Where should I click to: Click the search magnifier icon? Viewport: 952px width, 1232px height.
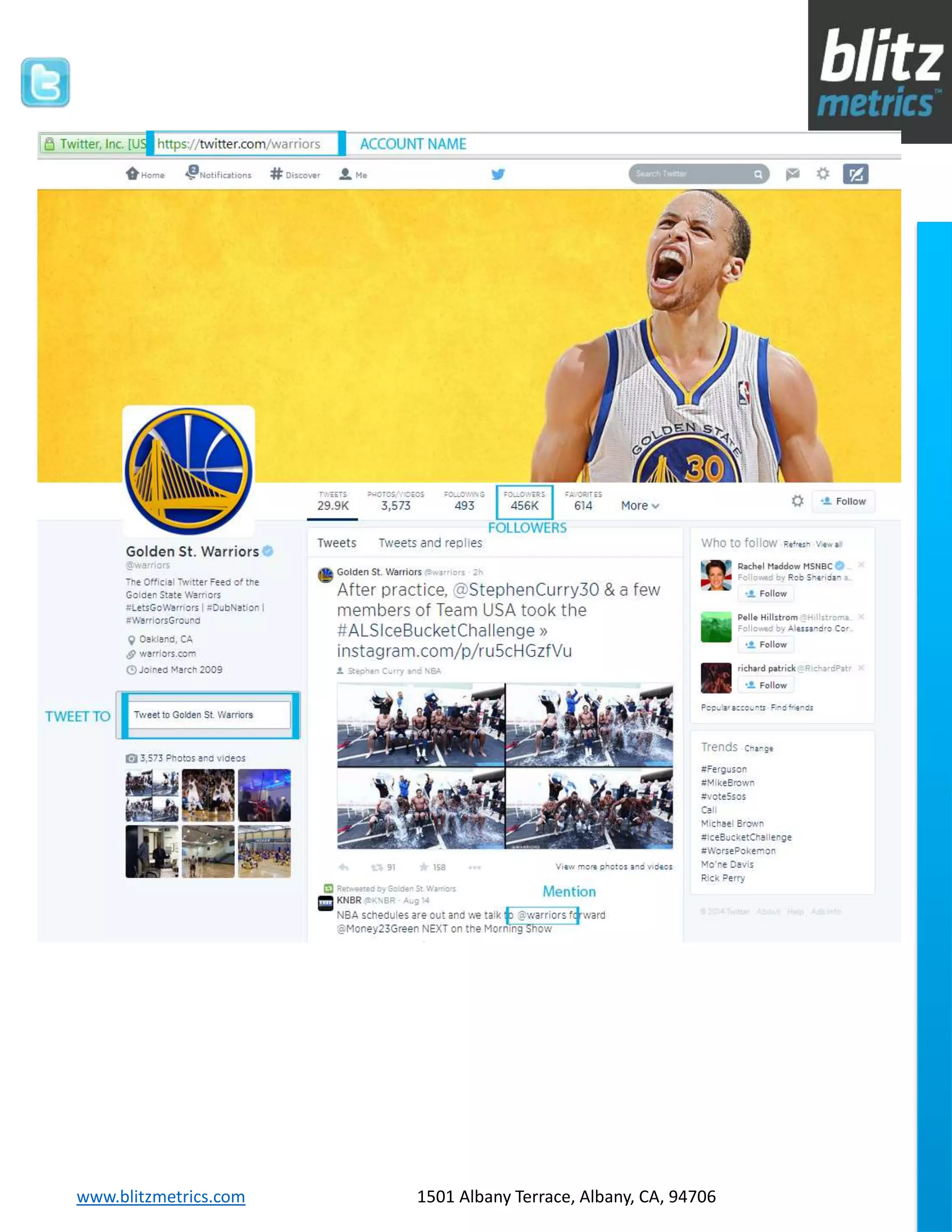tap(758, 174)
